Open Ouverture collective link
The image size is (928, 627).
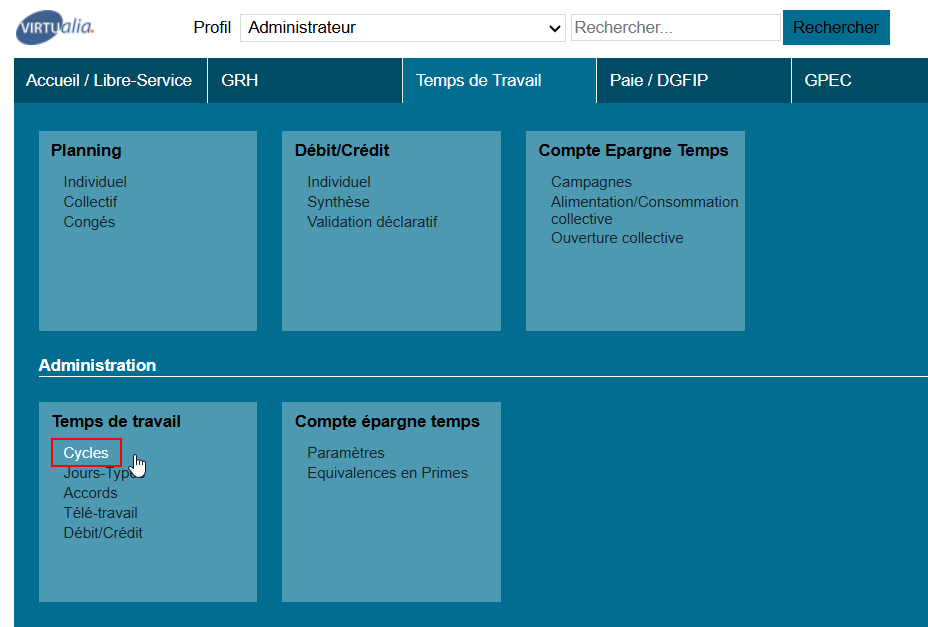tap(617, 238)
